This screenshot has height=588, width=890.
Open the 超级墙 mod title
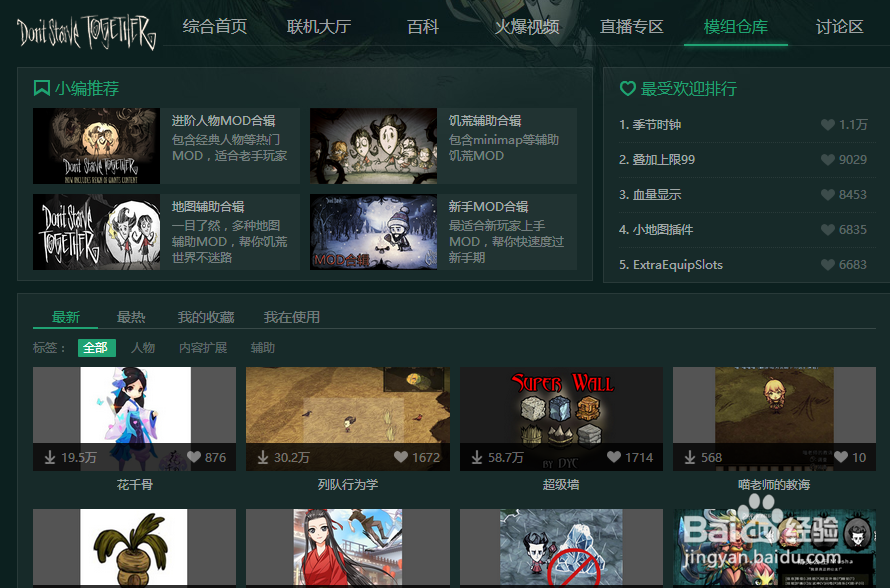coord(561,485)
